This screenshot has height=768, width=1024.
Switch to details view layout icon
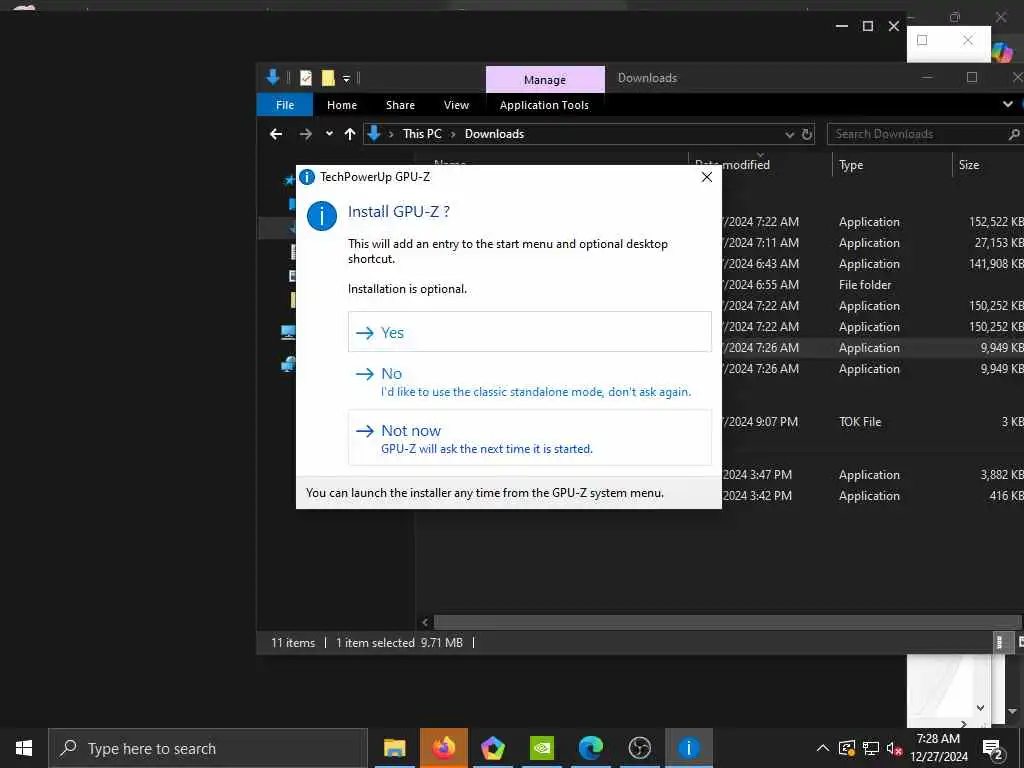coord(999,643)
